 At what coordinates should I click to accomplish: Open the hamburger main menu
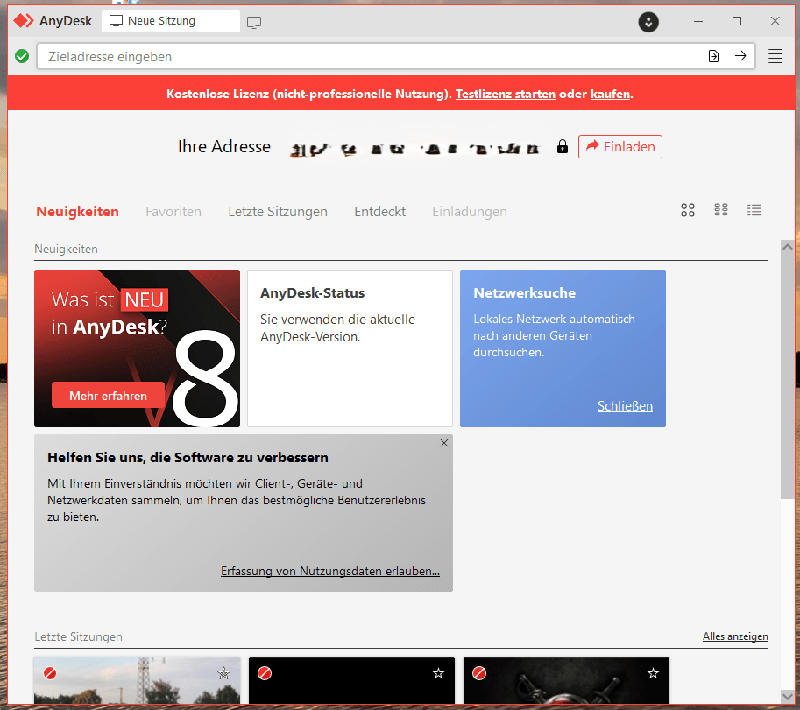(775, 56)
